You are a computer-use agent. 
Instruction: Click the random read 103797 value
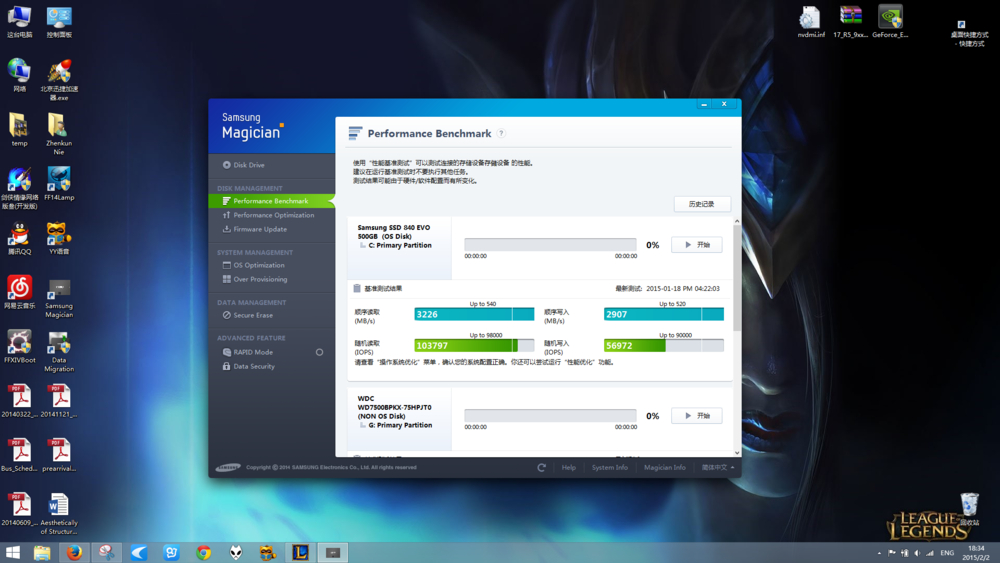click(x=432, y=346)
